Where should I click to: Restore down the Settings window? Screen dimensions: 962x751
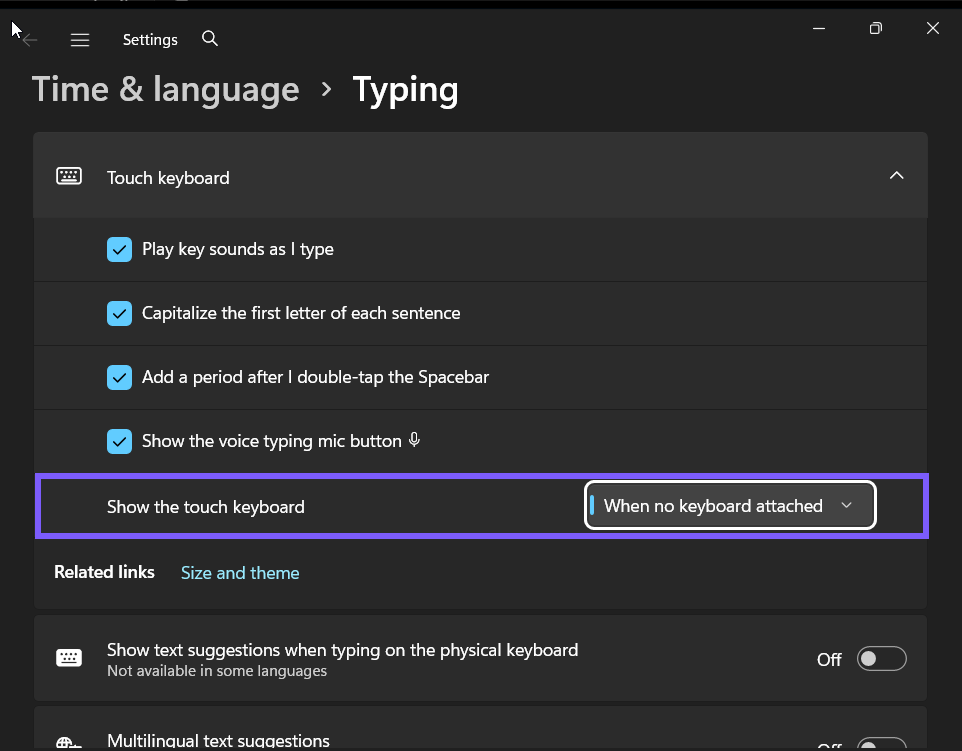click(876, 28)
